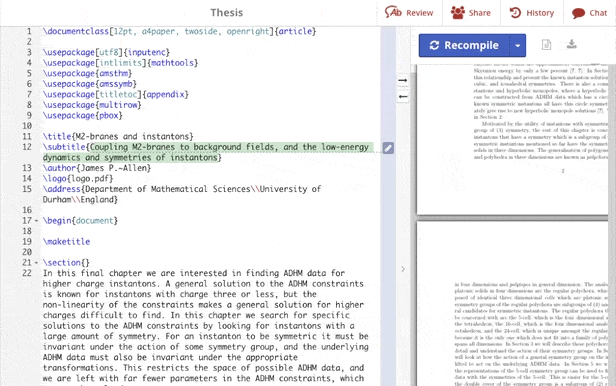Click the tracked change pencil icon
This screenshot has width=616, height=386.
pyautogui.click(x=388, y=148)
